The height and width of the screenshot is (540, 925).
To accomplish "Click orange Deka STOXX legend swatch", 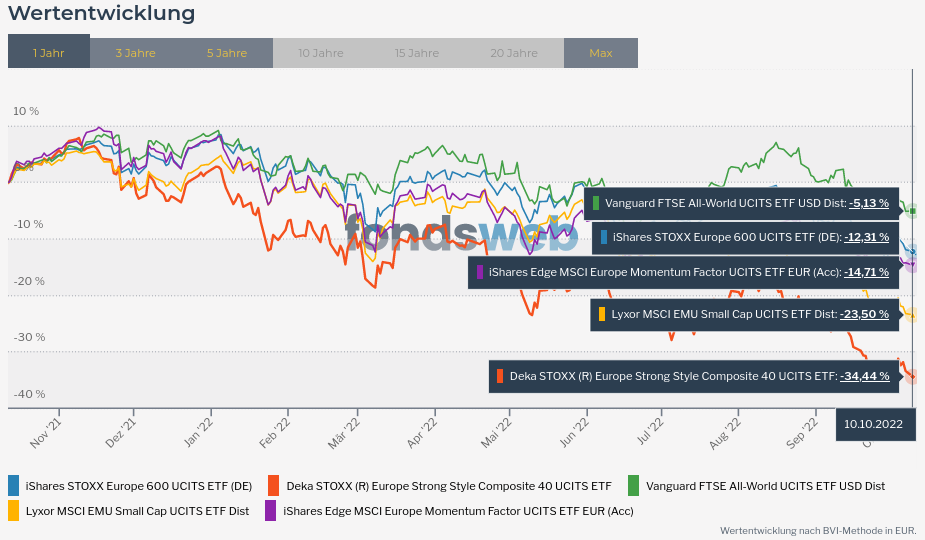I will pyautogui.click(x=273, y=486).
